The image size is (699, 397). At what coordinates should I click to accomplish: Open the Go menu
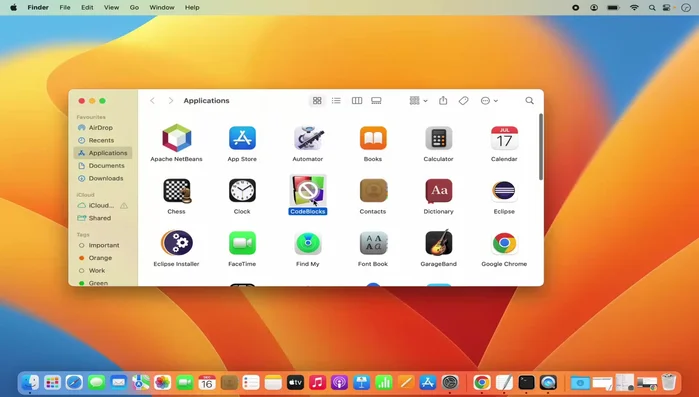(134, 8)
